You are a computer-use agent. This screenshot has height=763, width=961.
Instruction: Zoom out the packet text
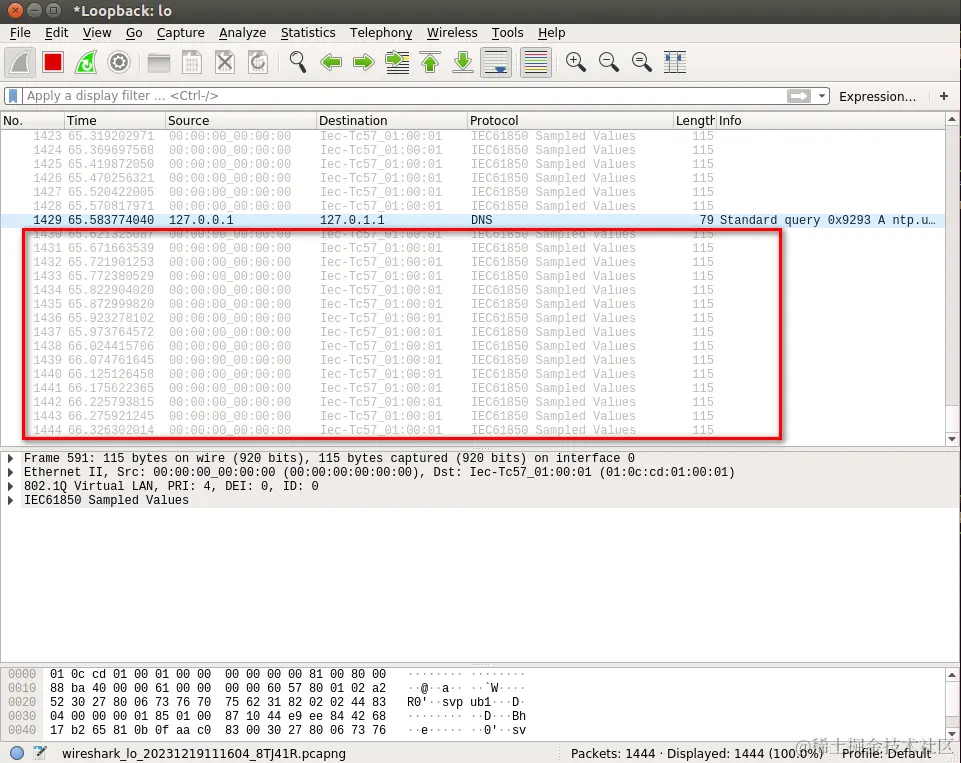coord(609,62)
